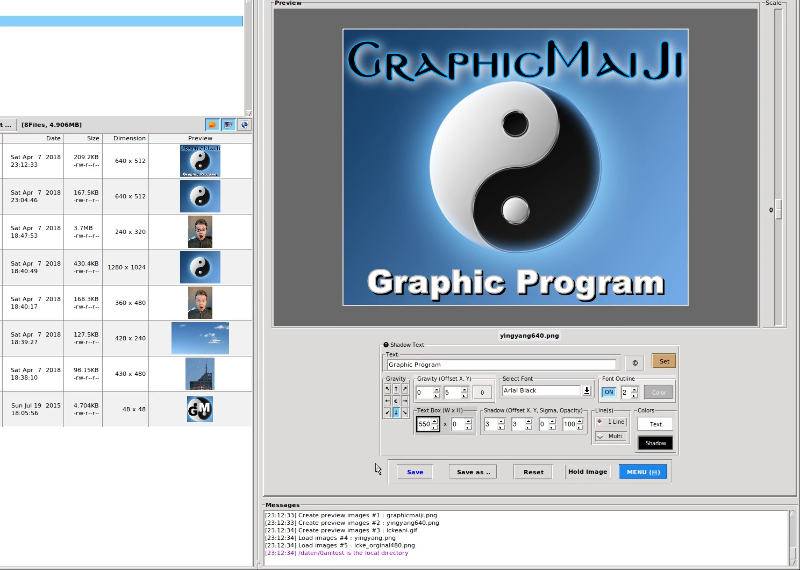The image size is (800, 570).
Task: Select middle-right gravity arrow
Action: pos(405,401)
